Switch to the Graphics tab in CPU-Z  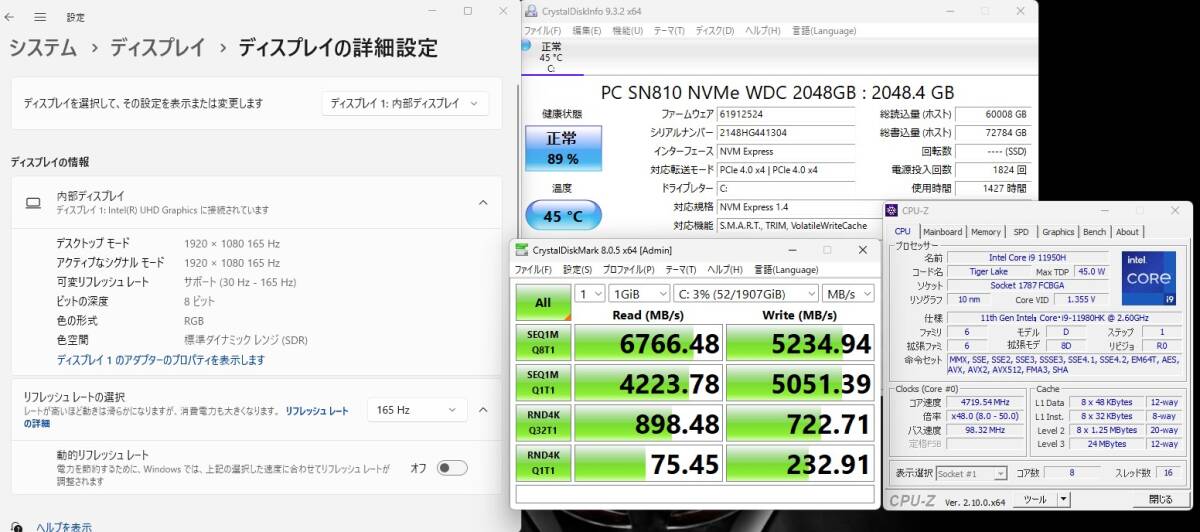pyautogui.click(x=1058, y=232)
